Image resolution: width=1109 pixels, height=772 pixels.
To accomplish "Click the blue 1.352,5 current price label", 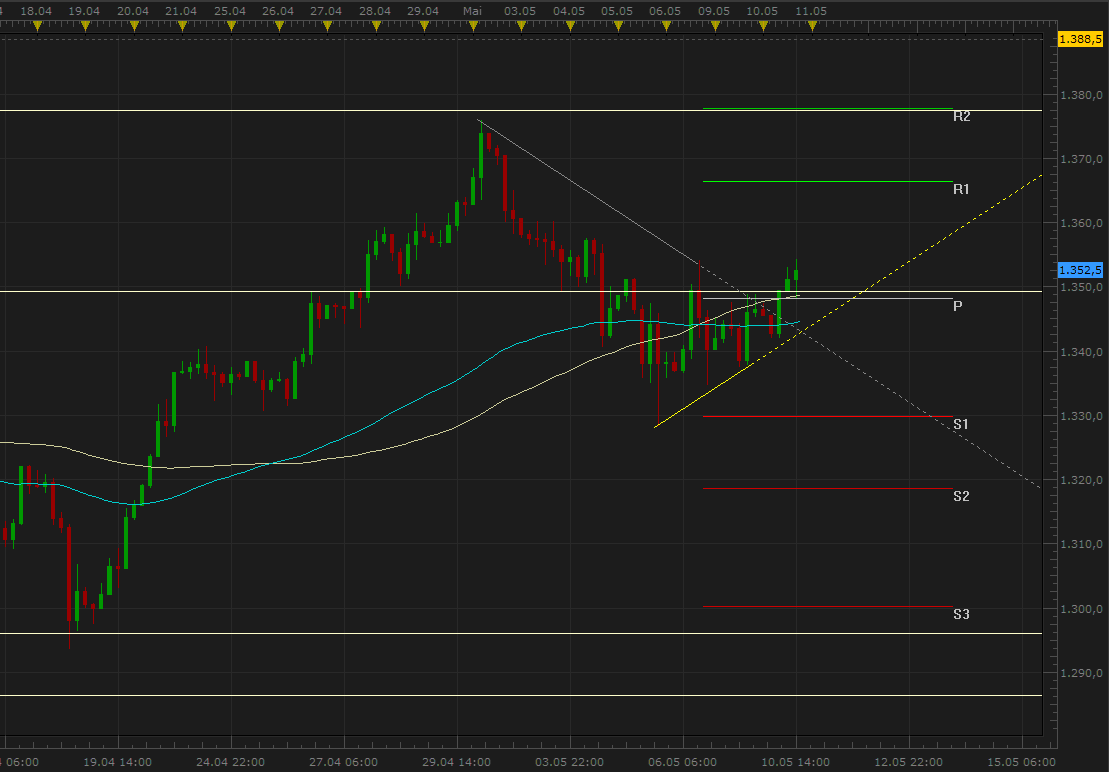I will click(1080, 270).
